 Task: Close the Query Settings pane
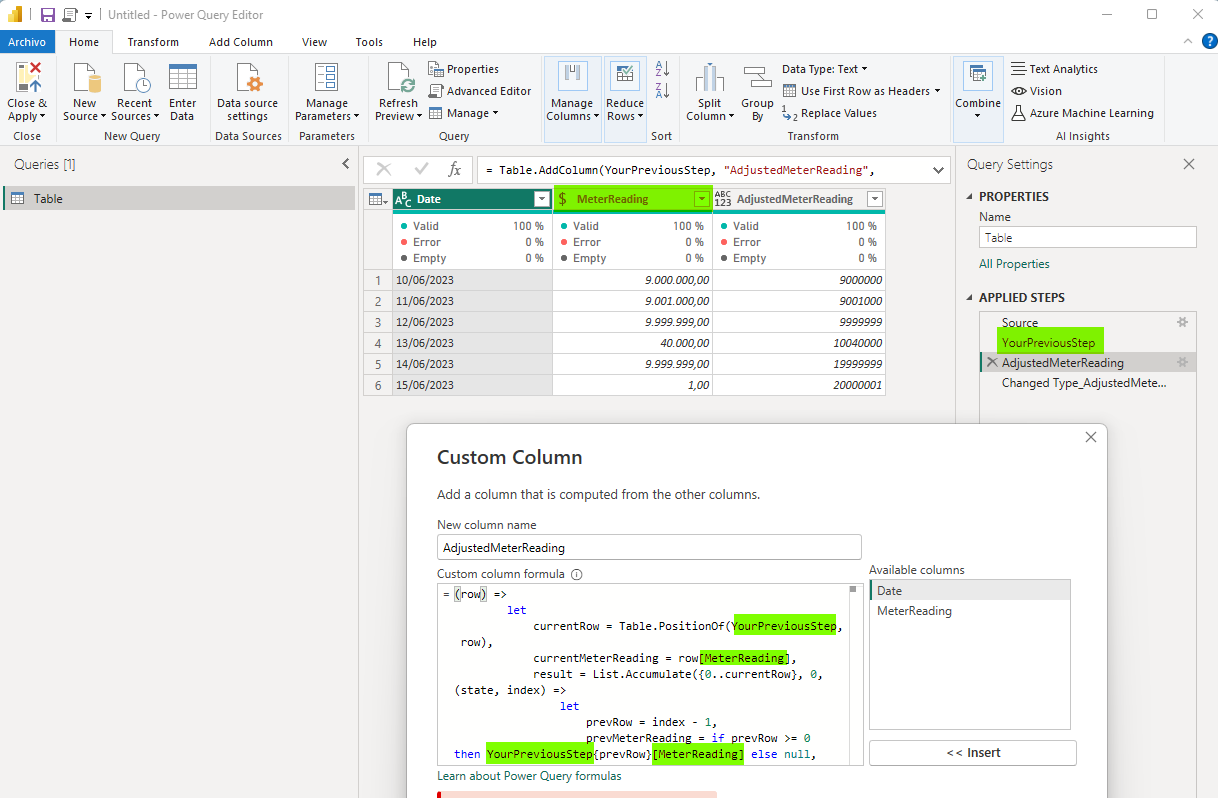1189,164
